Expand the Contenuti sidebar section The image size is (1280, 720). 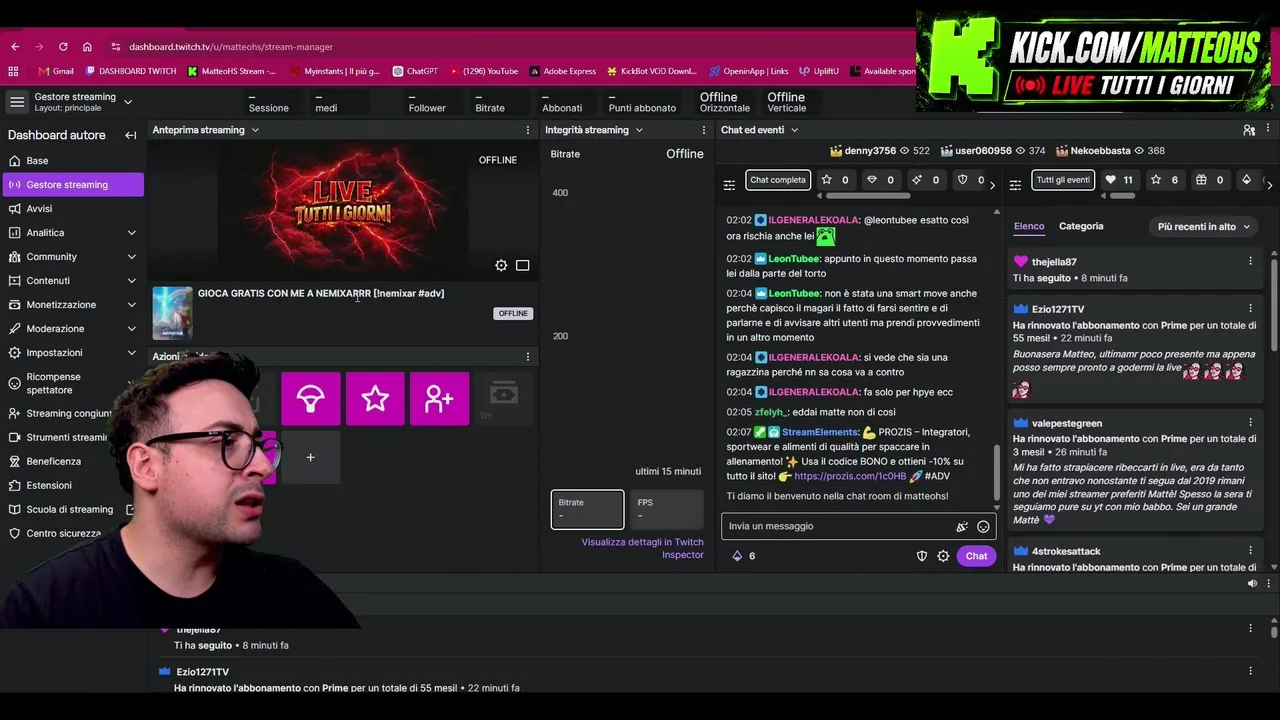[x=131, y=281]
